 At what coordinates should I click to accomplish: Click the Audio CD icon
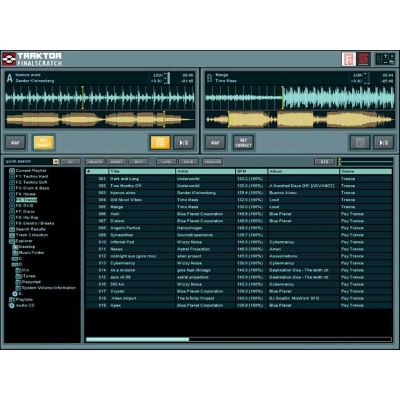click(12, 305)
